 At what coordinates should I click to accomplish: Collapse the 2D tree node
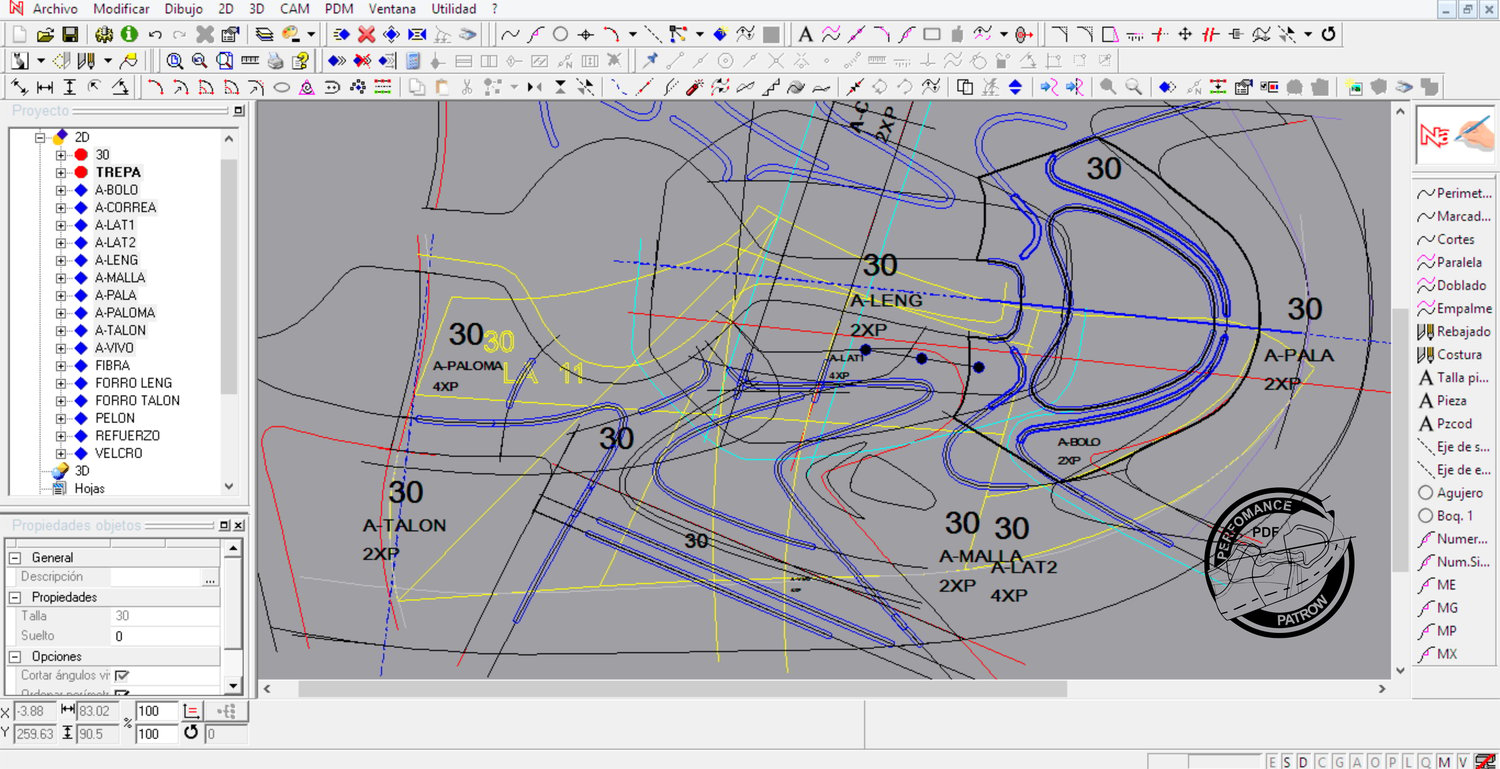pyautogui.click(x=41, y=137)
